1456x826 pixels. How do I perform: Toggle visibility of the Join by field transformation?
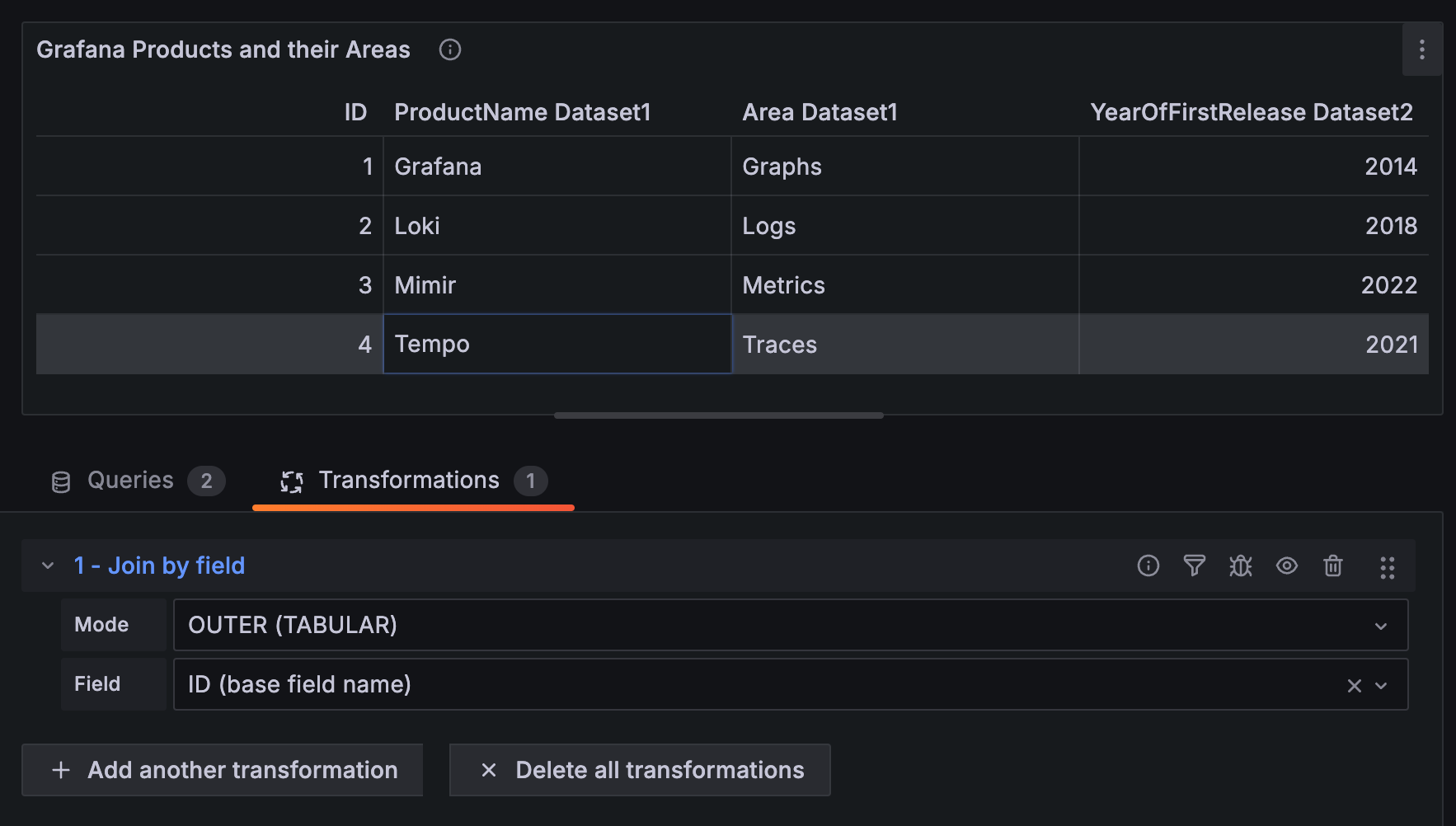coord(1287,566)
